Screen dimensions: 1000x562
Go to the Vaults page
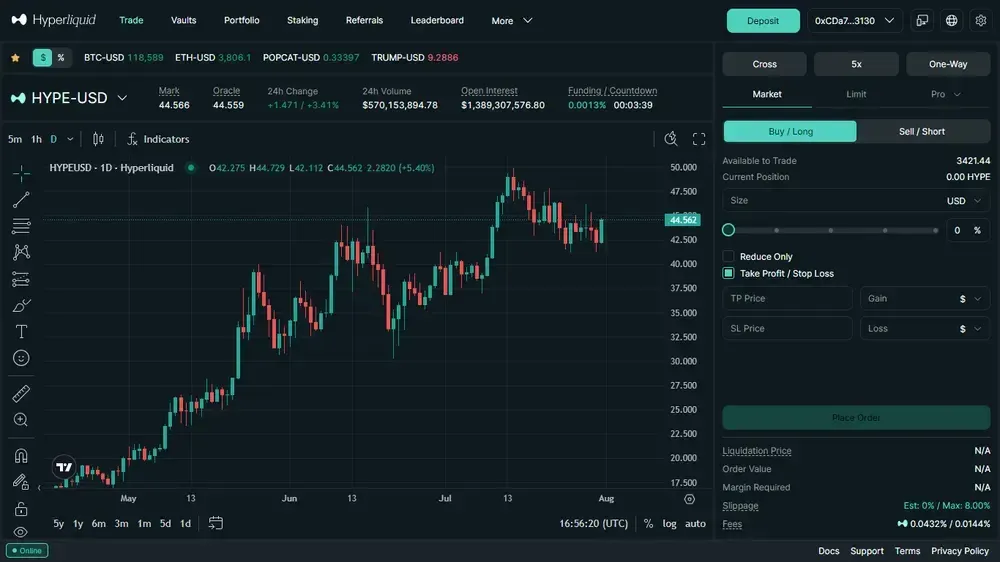[x=184, y=20]
